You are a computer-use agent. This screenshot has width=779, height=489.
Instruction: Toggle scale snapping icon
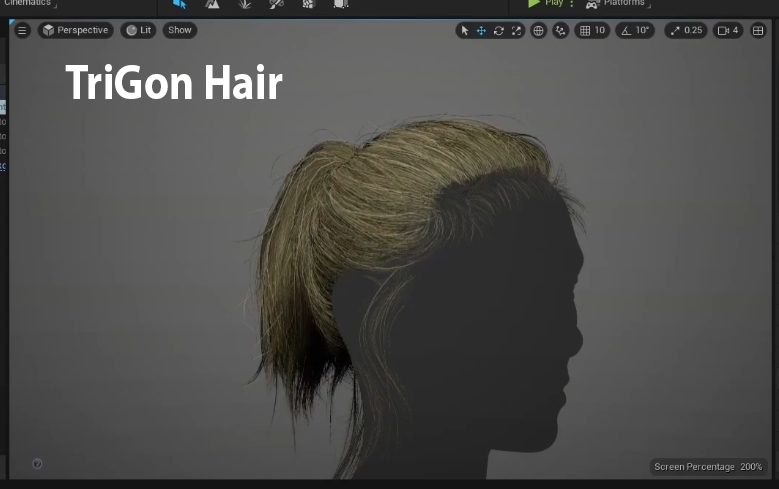point(675,31)
